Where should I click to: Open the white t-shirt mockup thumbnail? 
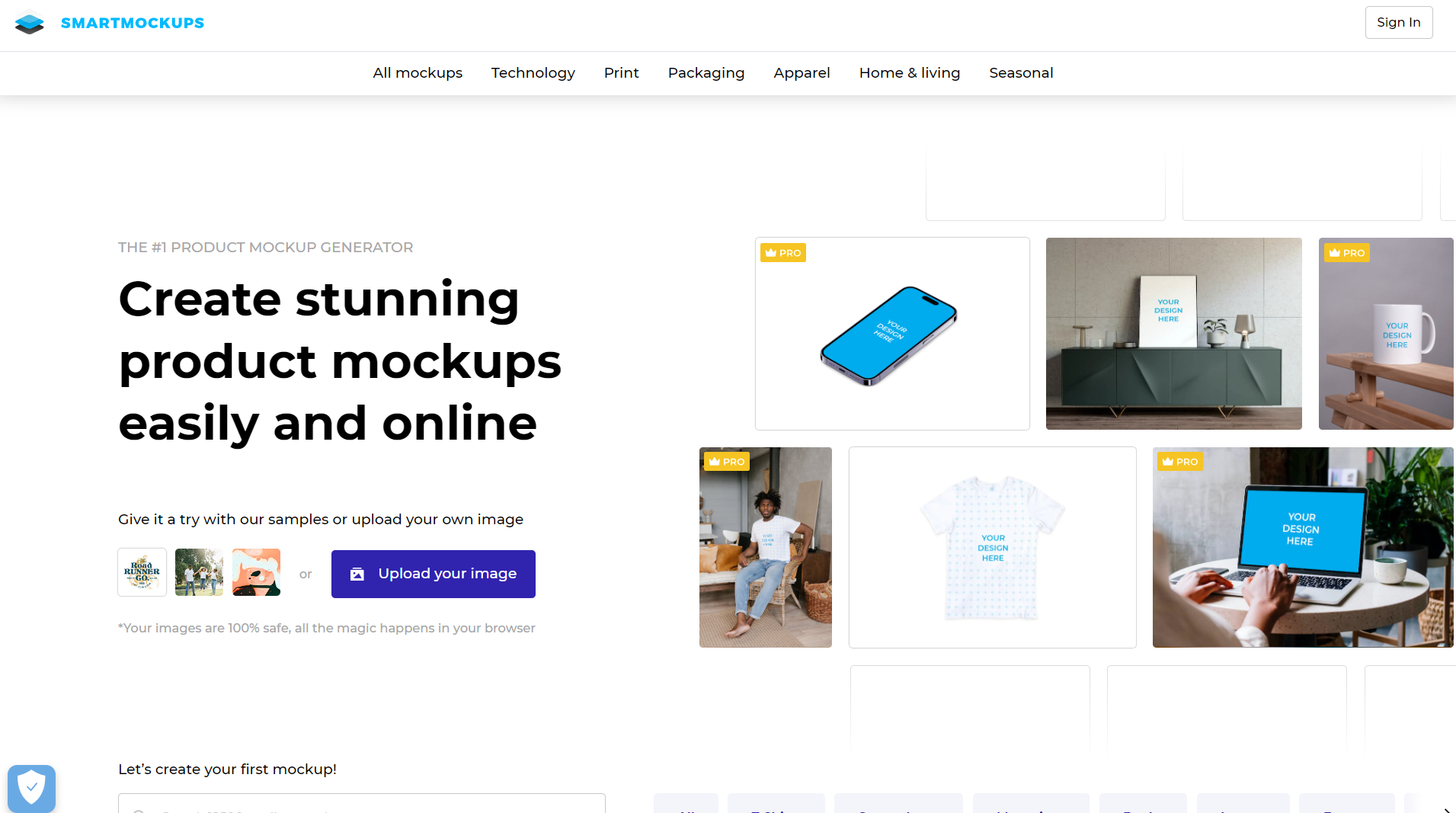(993, 547)
